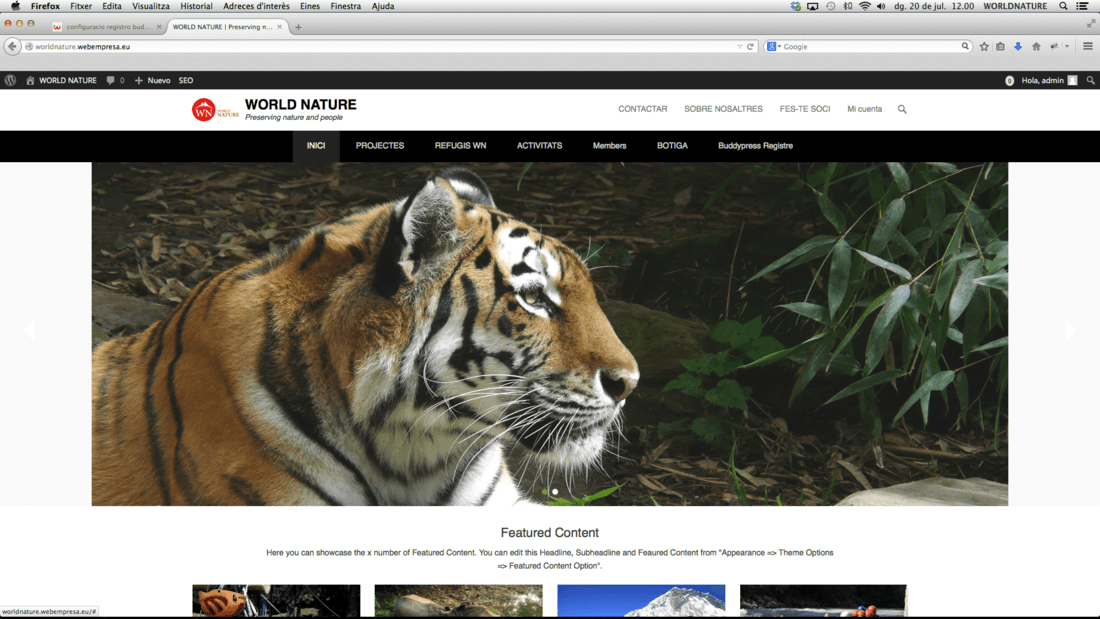Open the downloads arrow icon
Screen dimensions: 1100x619
(x=1018, y=46)
